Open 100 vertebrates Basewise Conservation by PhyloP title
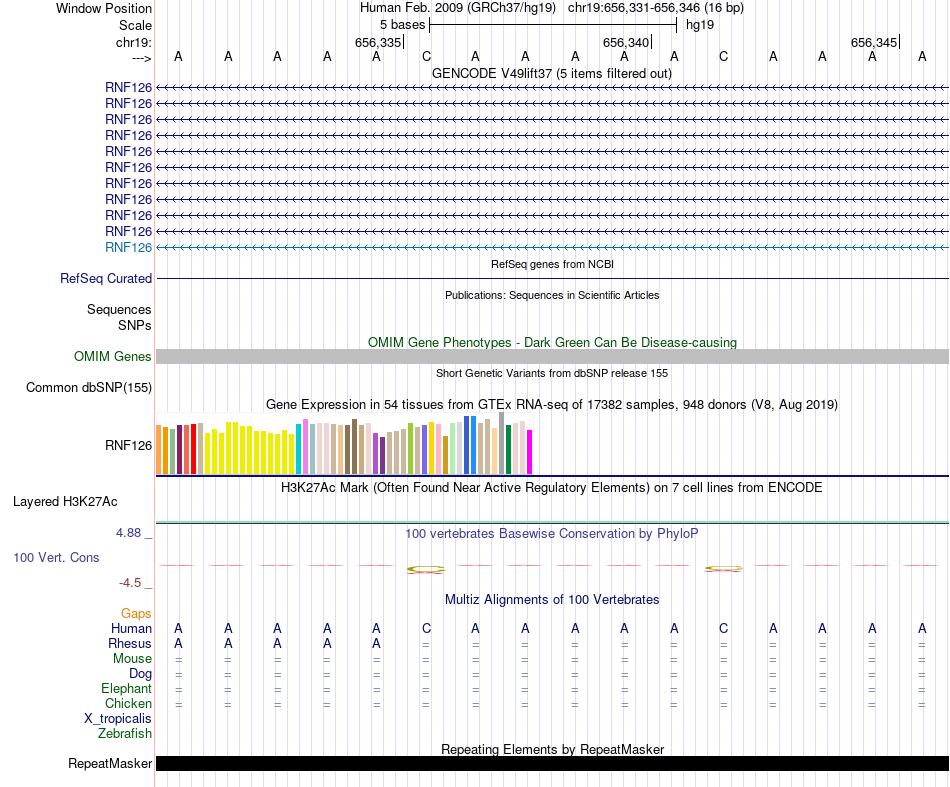 [x=552, y=534]
